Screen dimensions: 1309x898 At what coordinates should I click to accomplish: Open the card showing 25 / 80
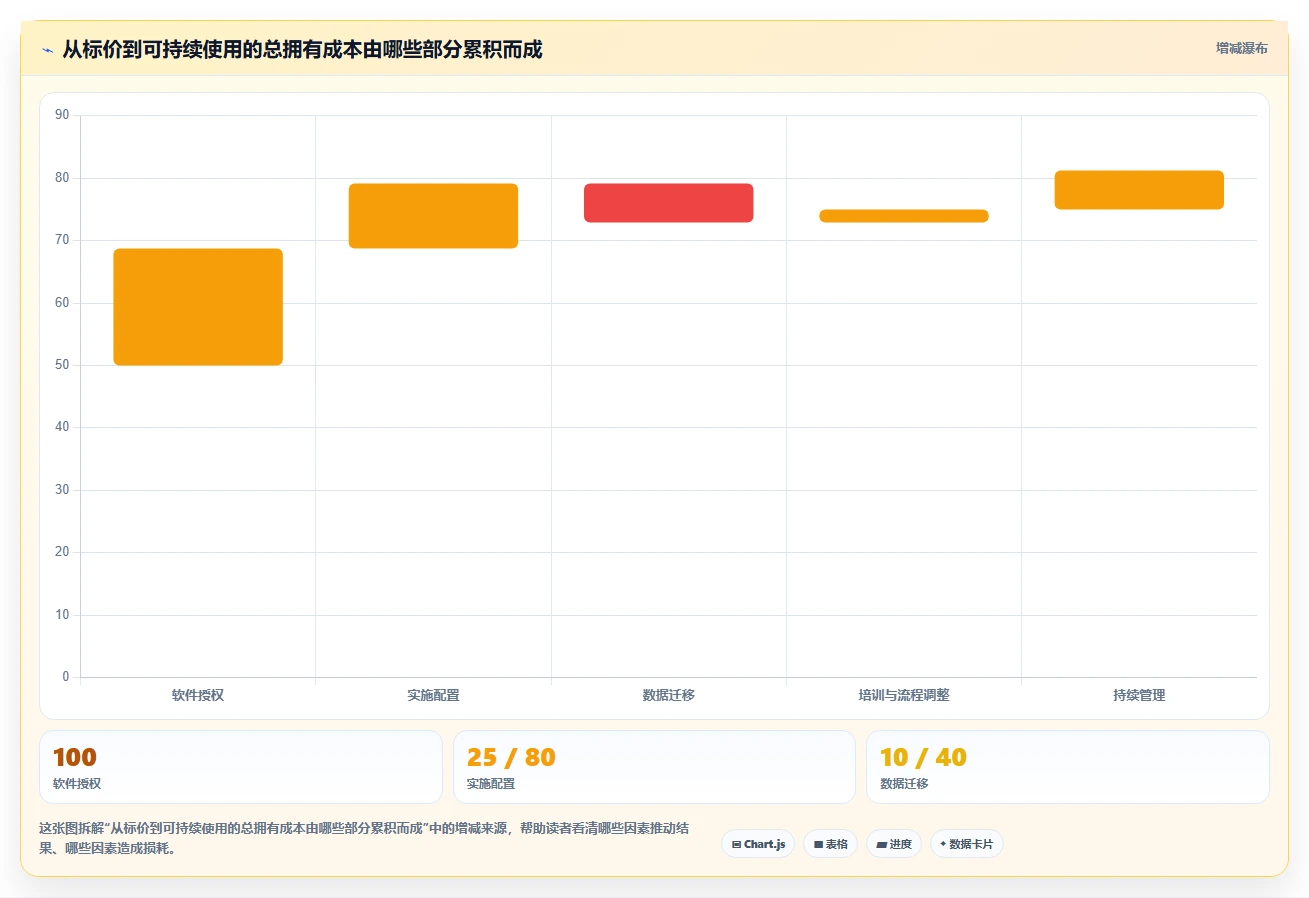(x=654, y=767)
